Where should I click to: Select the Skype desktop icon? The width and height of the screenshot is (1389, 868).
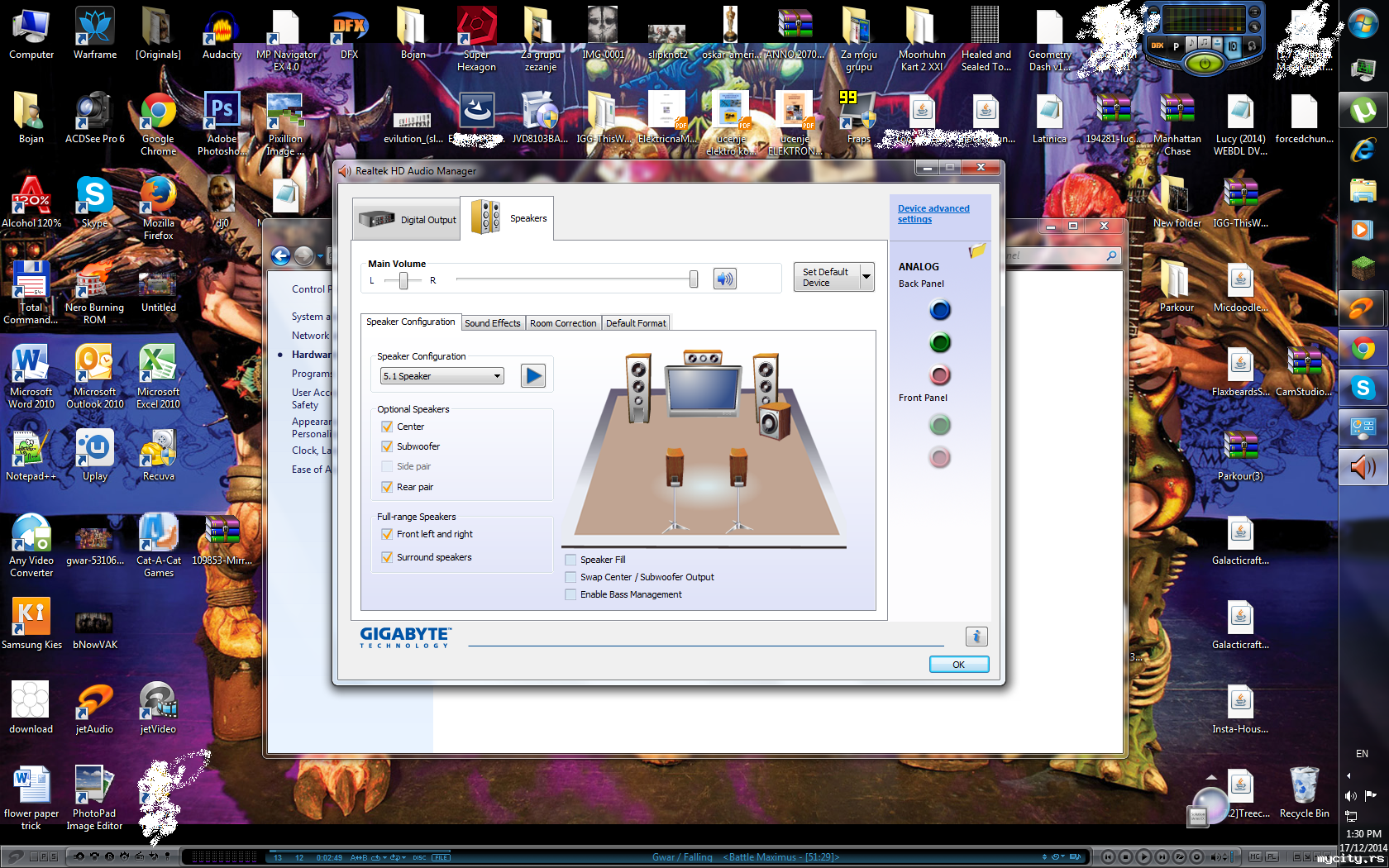click(95, 203)
